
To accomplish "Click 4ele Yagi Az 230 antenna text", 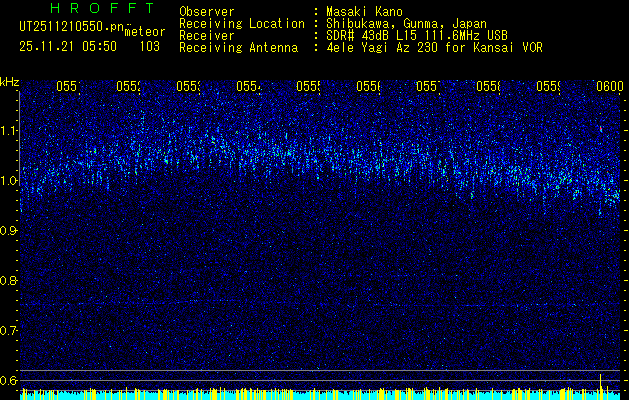I will point(434,48).
